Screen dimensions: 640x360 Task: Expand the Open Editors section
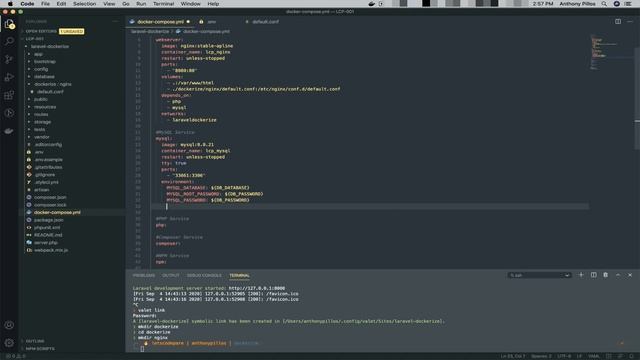click(41, 31)
